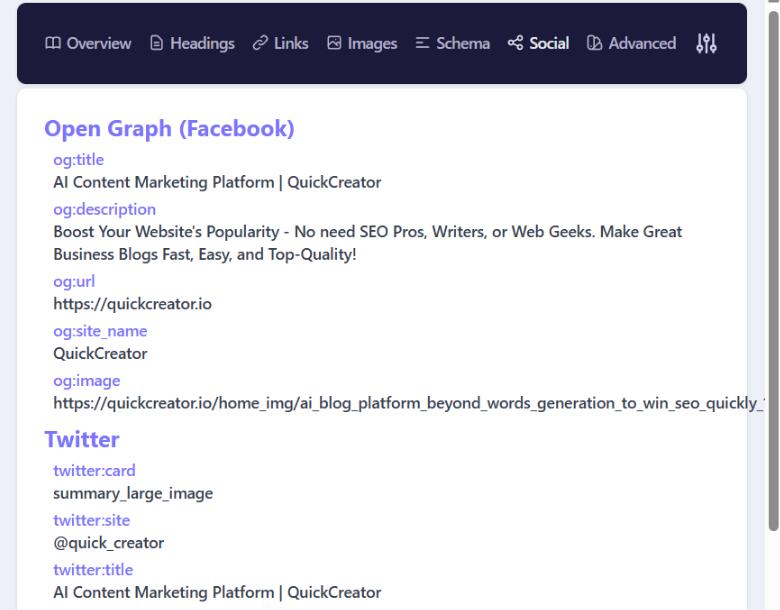Image resolution: width=780 pixels, height=610 pixels.
Task: Click the twitter:title value text
Action: point(217,593)
